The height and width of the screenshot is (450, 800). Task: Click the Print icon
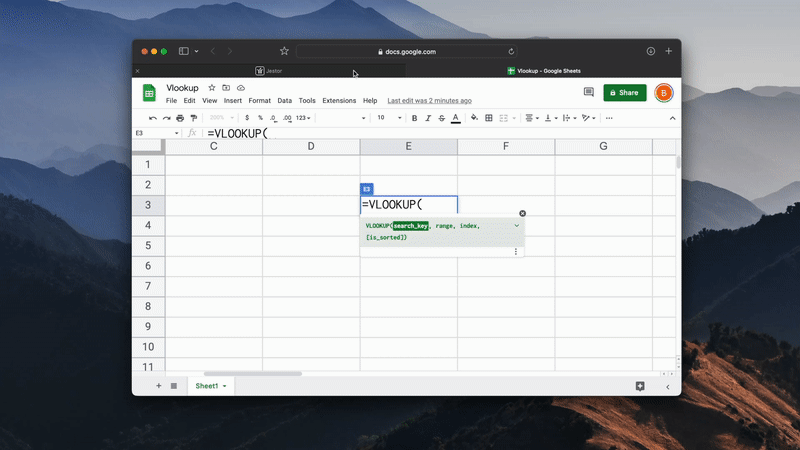pyautogui.click(x=180, y=118)
